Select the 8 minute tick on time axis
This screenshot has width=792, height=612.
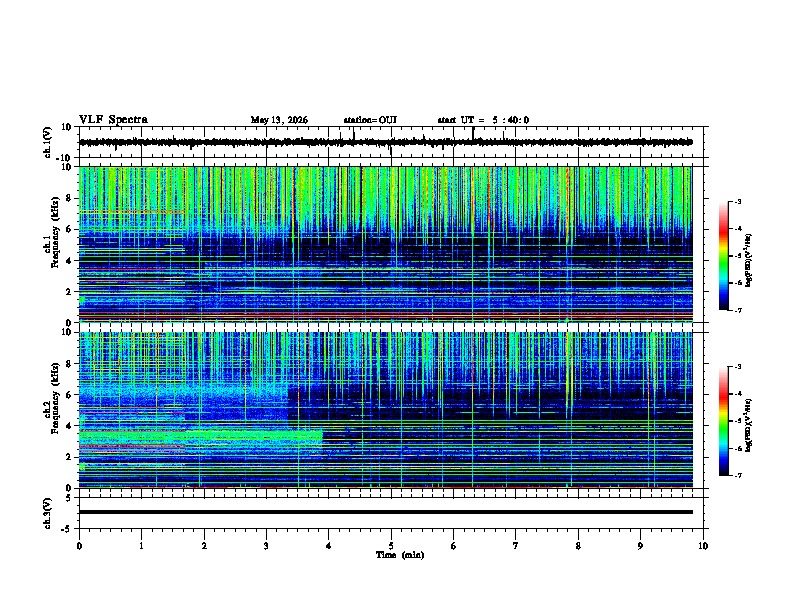(578, 546)
